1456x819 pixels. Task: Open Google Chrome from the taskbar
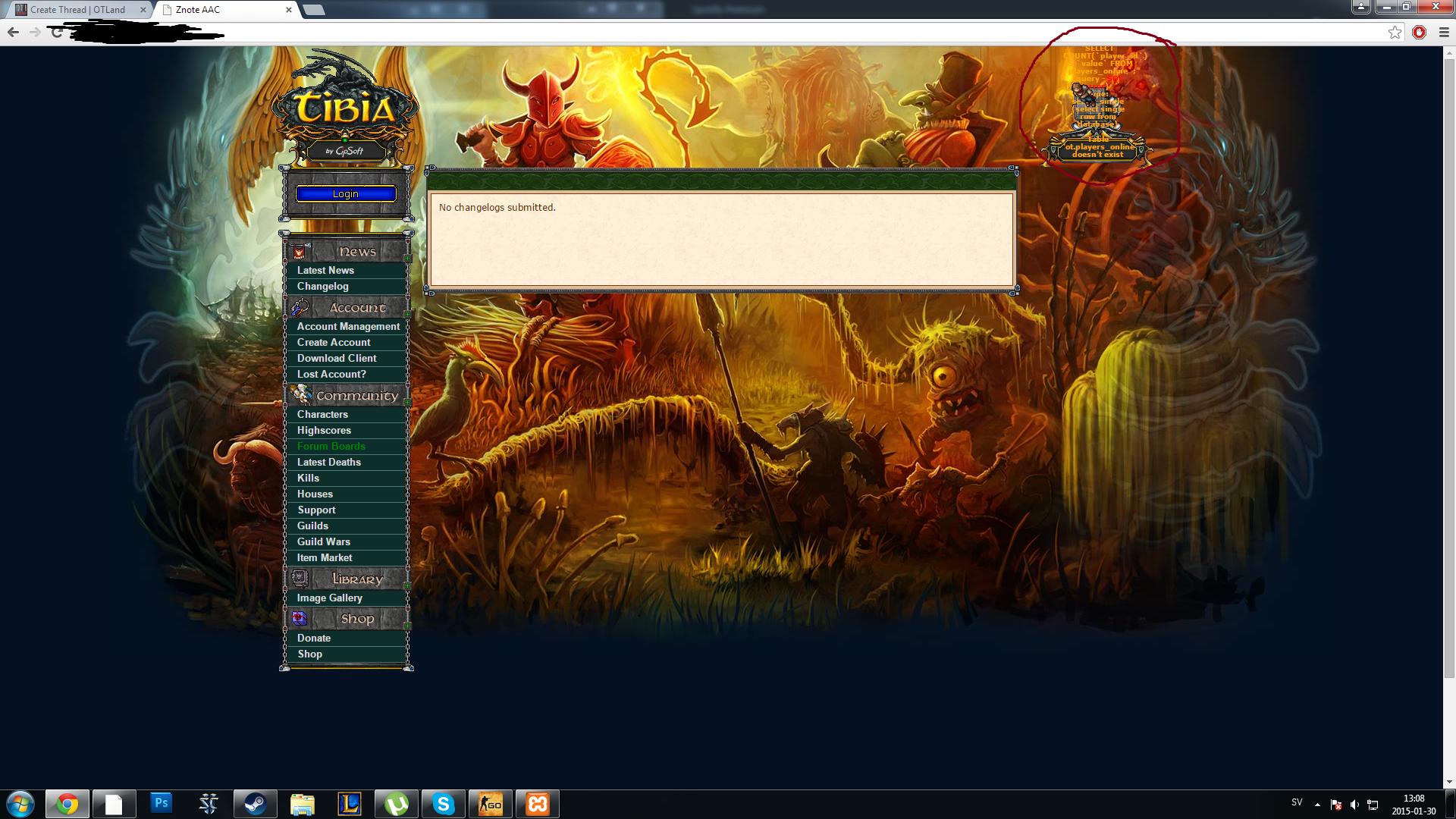pos(67,804)
